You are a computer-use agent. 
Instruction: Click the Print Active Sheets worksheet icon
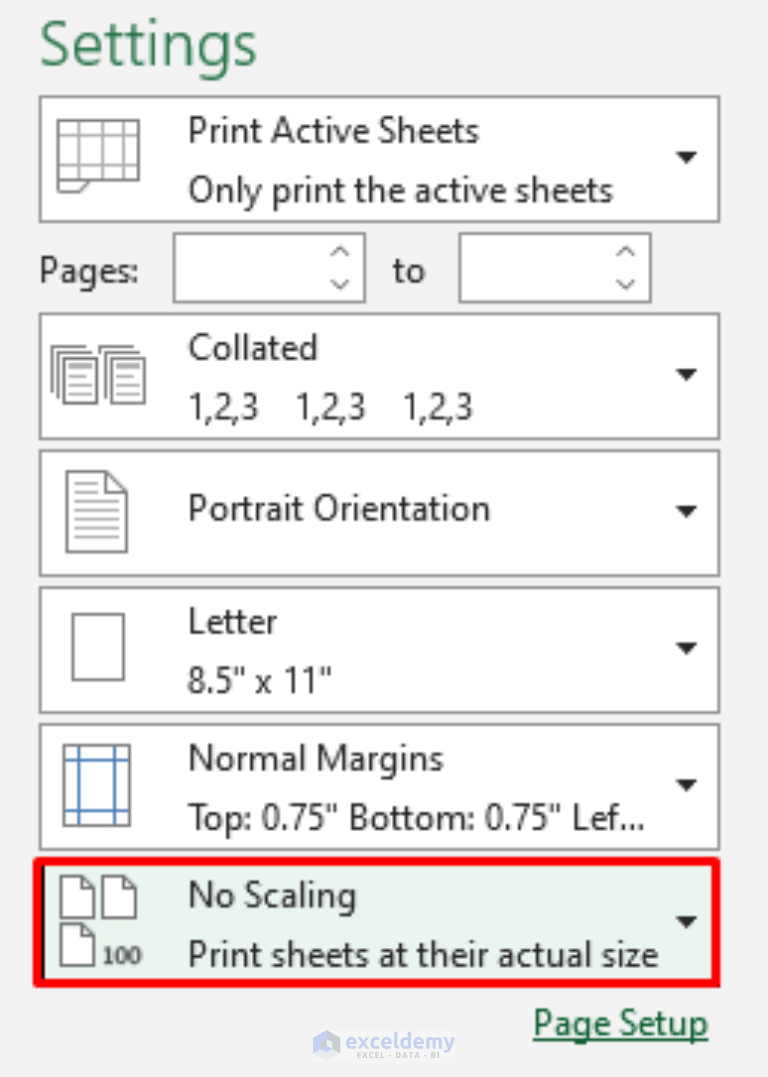99,157
